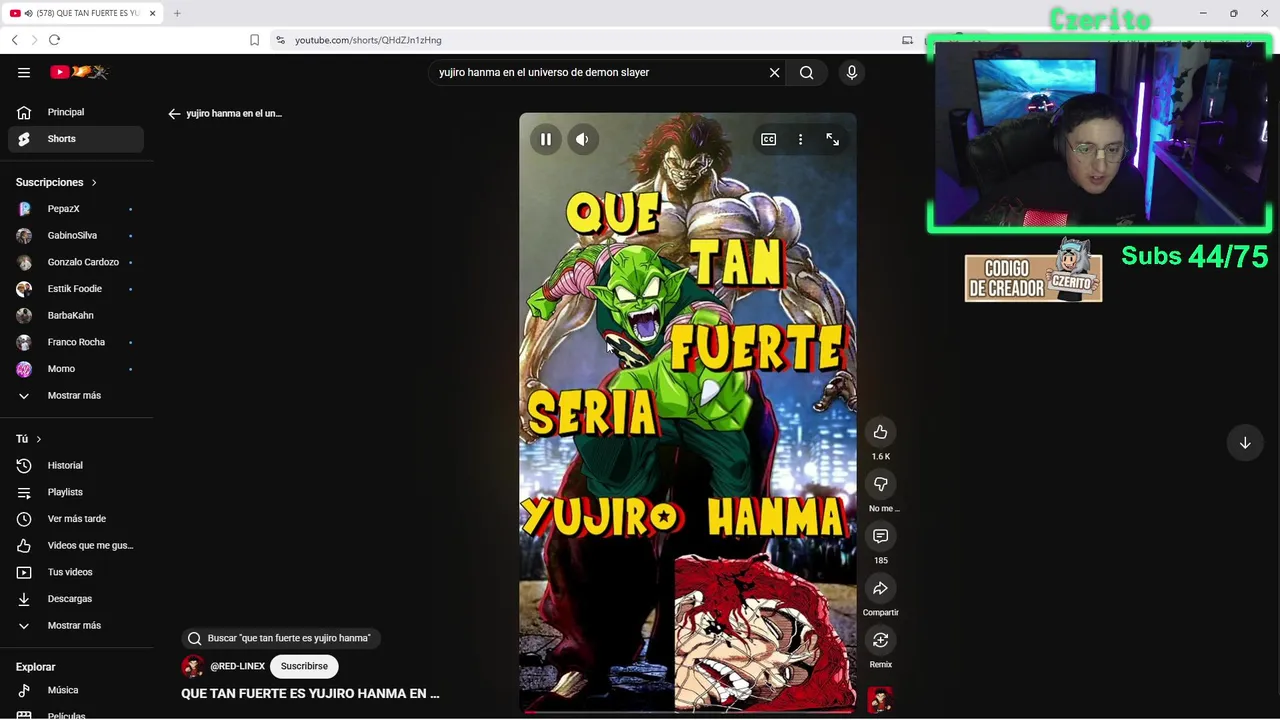
Task: Clear the search box with X
Action: click(x=774, y=72)
